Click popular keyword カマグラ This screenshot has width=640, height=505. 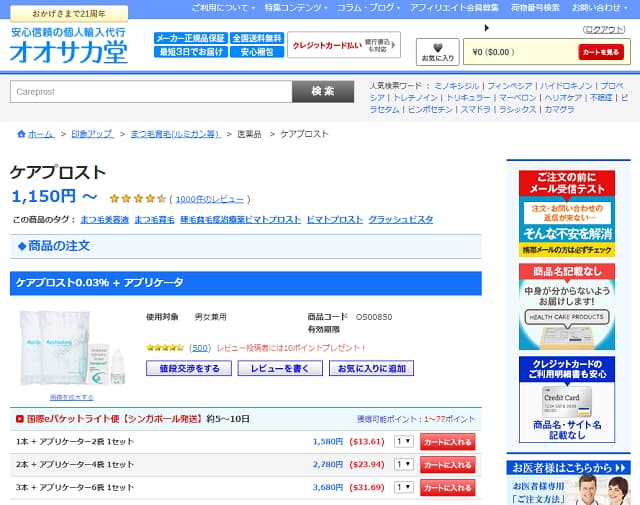[x=559, y=109]
